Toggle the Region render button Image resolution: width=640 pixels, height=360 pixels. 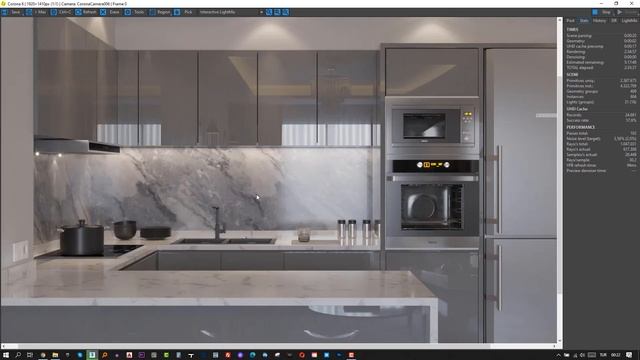tap(160, 12)
